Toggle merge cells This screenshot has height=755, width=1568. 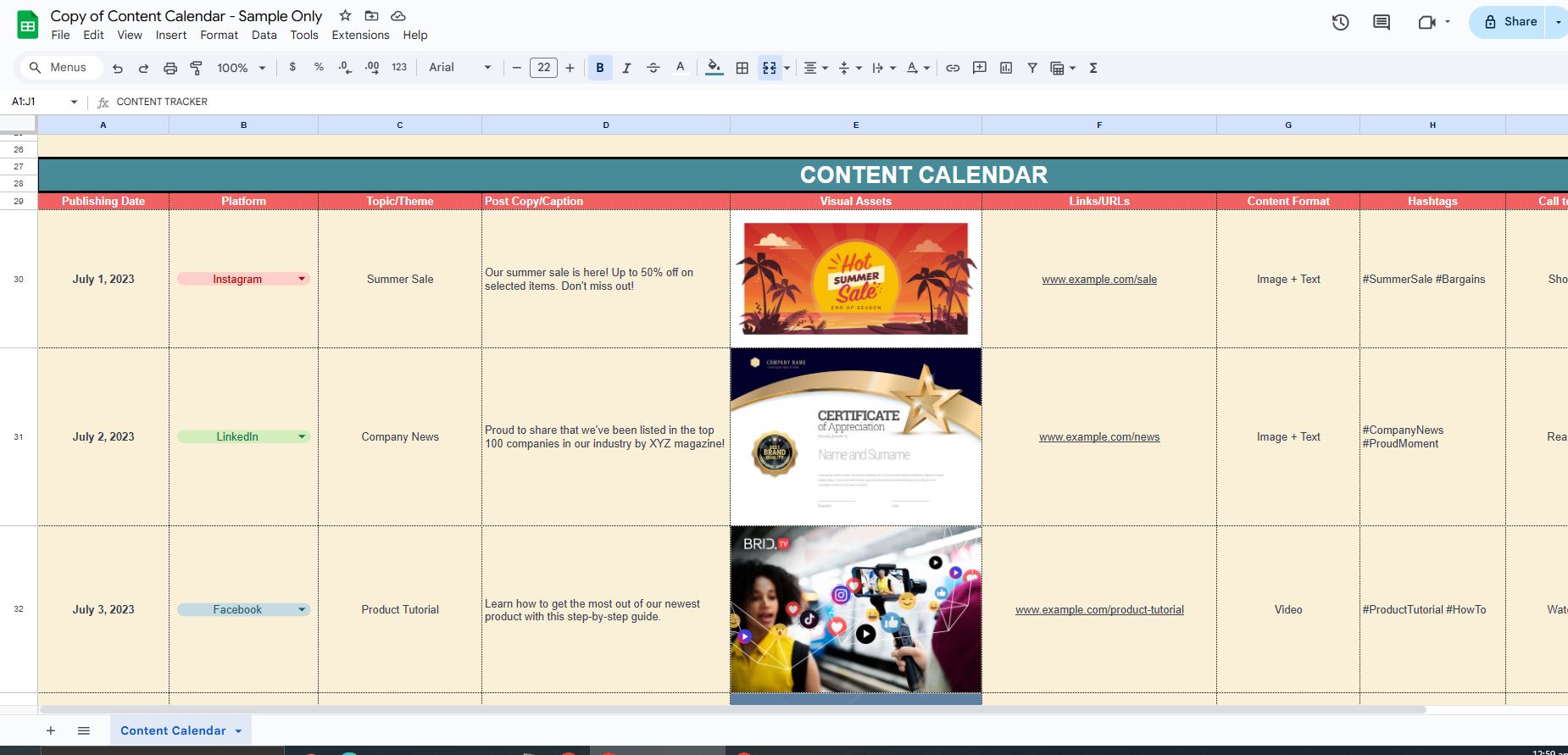coord(770,68)
